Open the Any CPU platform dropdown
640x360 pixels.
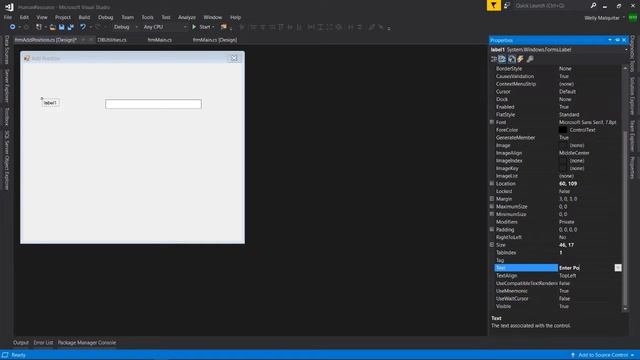185,27
